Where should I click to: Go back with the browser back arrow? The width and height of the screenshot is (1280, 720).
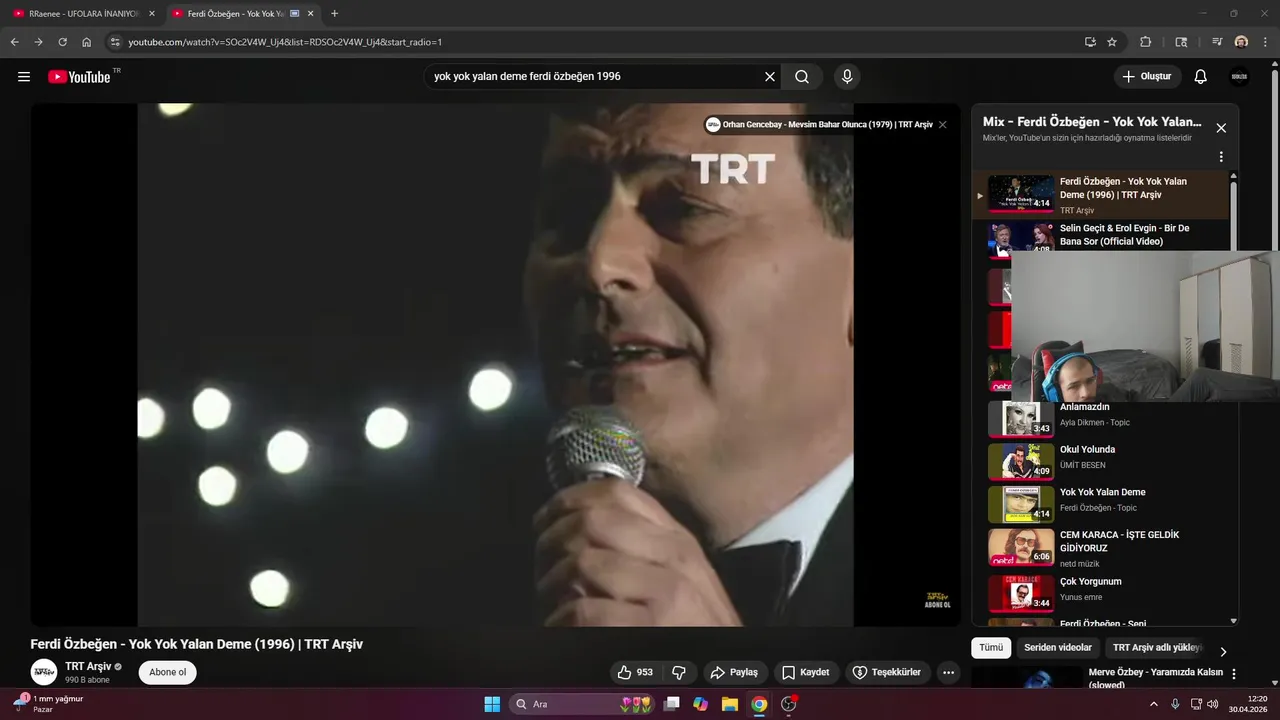point(14,42)
